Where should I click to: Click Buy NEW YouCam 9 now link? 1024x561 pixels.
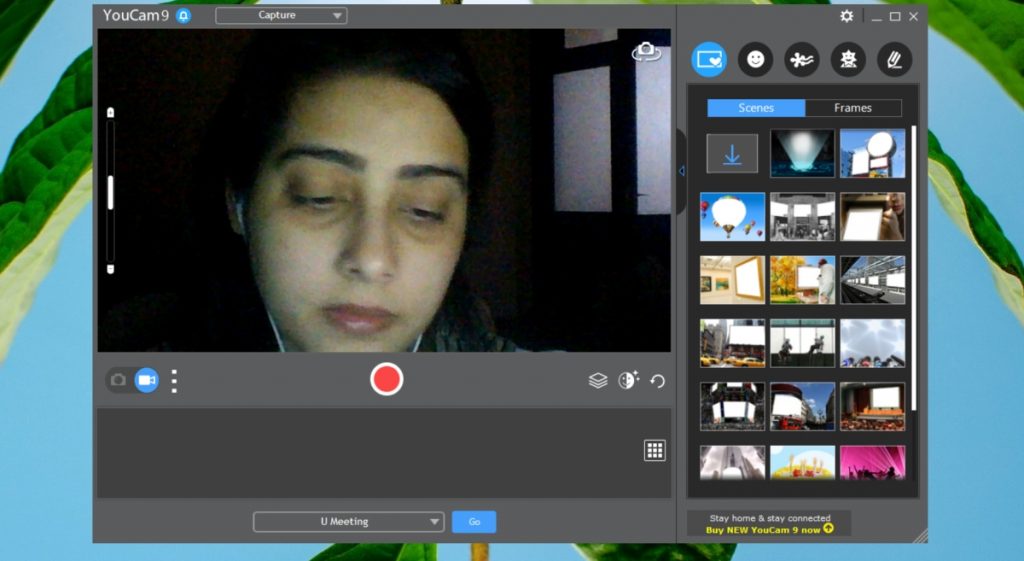pos(769,530)
